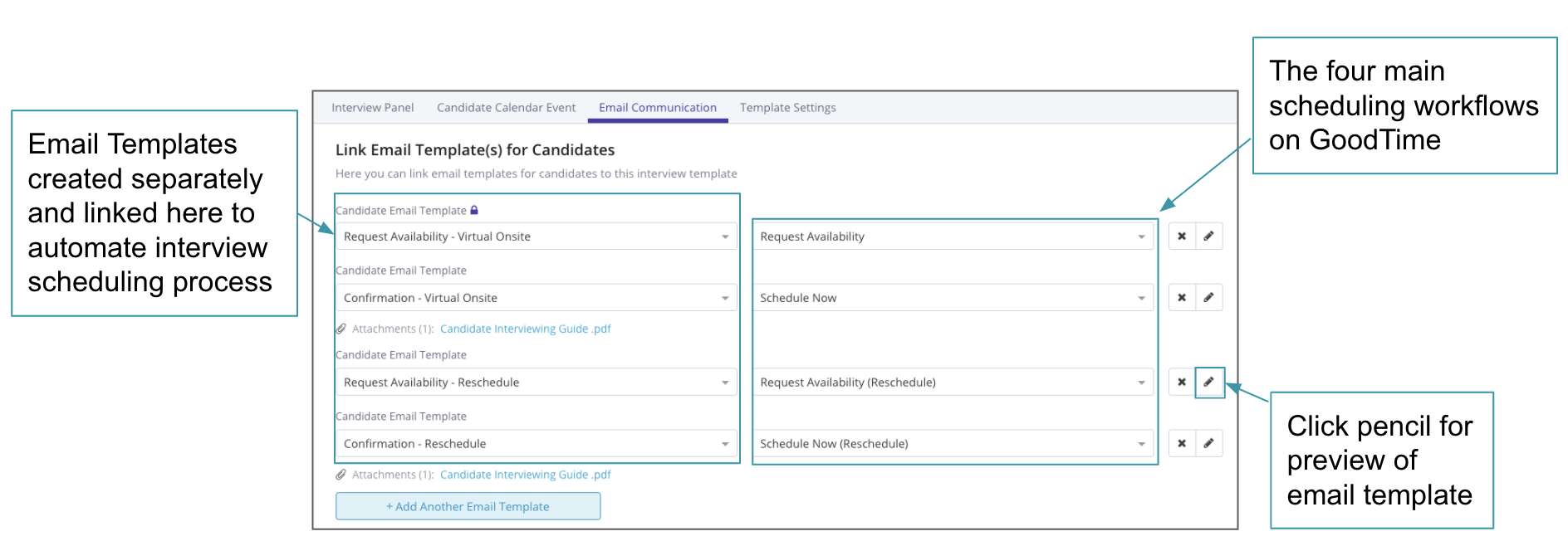Open the Request Availability - Reschedule template dropdown
Image resolution: width=1568 pixels, height=541 pixels.
tap(536, 383)
